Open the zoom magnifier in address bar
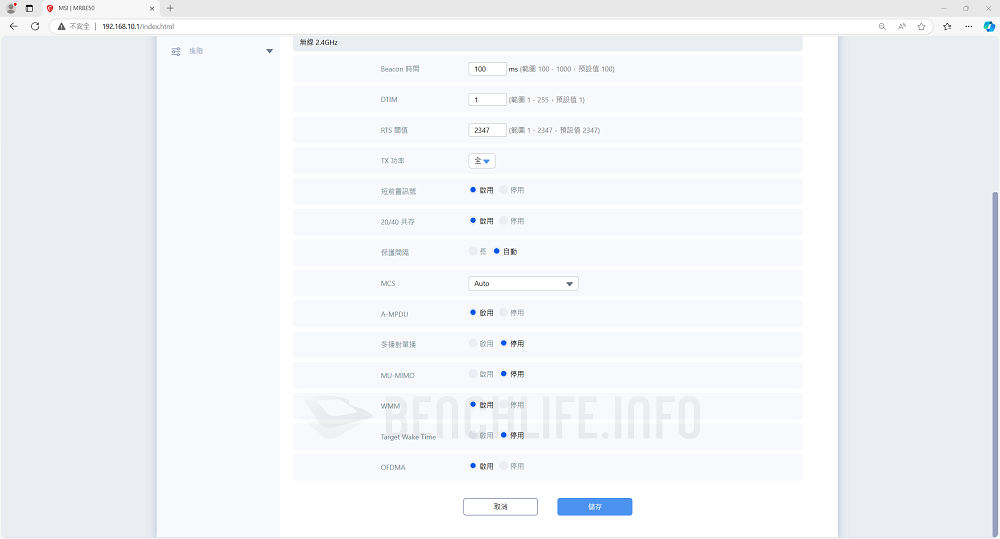This screenshot has width=1000, height=539. pyautogui.click(x=882, y=26)
